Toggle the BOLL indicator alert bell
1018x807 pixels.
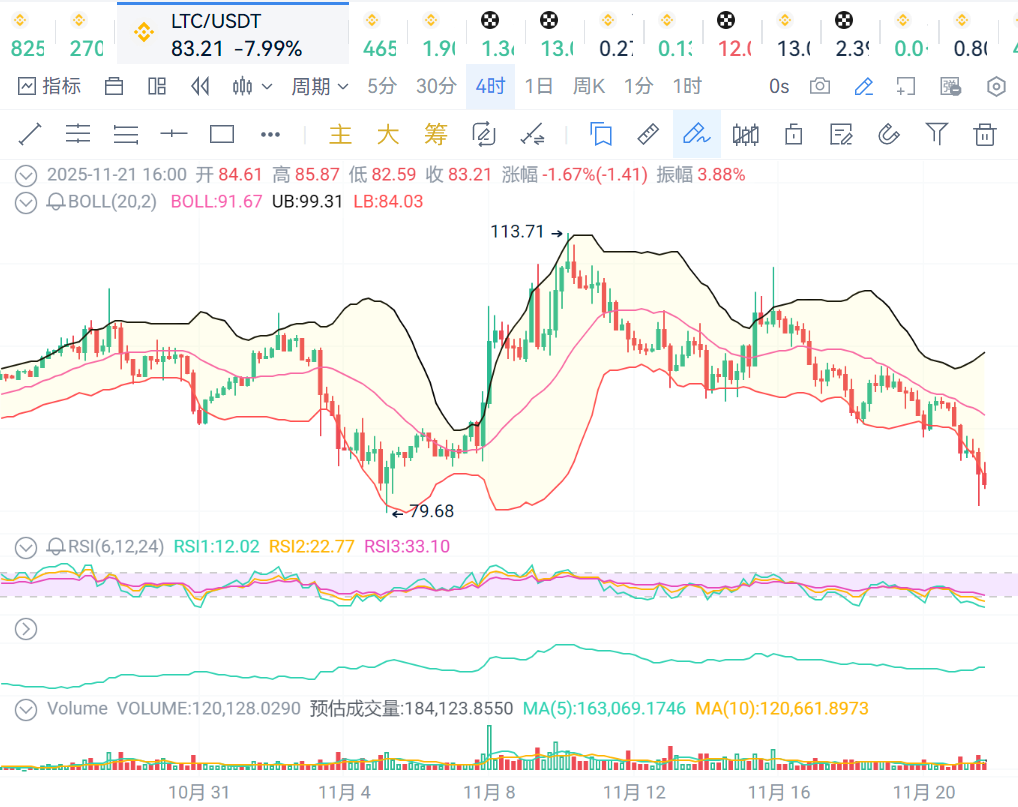tap(56, 202)
